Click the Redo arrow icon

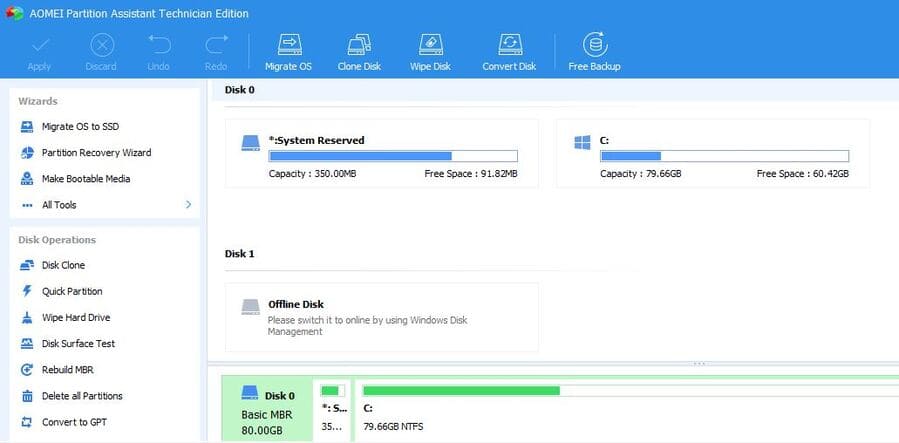(x=216, y=45)
